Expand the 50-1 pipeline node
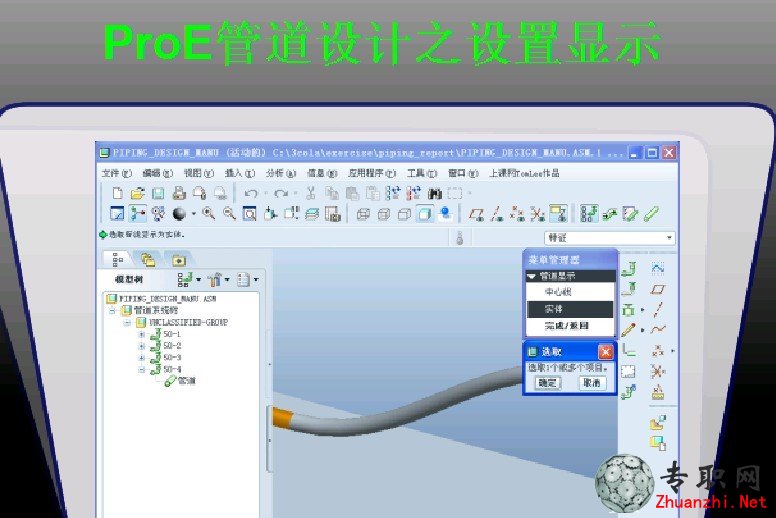Viewport: 776px width, 518px height. point(142,334)
